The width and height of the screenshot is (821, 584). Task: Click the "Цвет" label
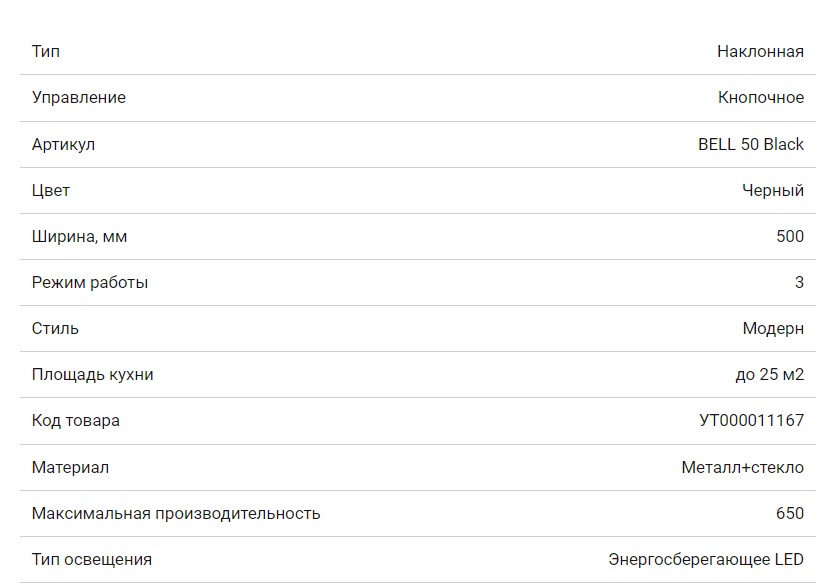[x=51, y=191]
